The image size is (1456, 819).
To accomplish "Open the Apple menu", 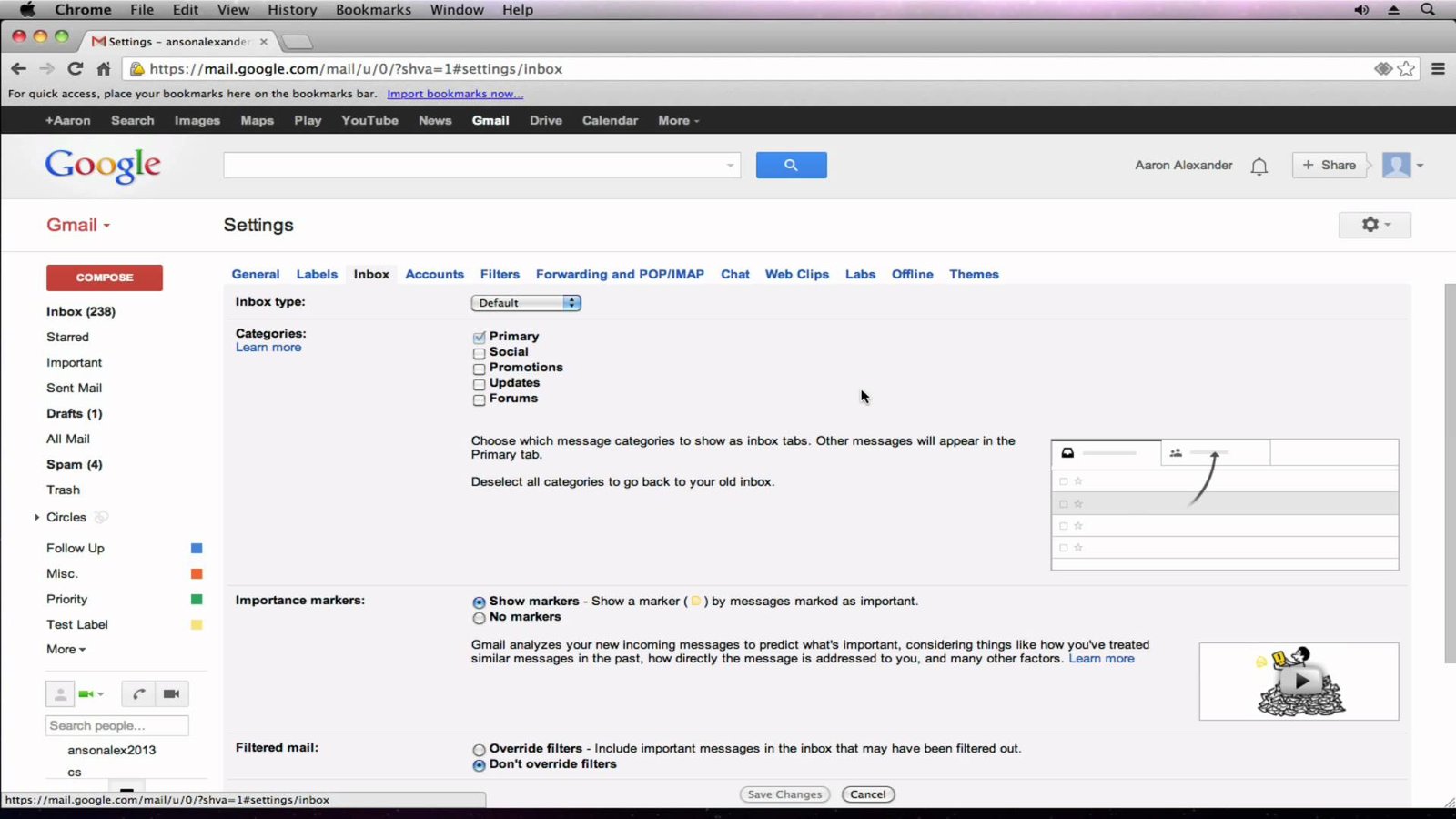I will click(x=27, y=9).
